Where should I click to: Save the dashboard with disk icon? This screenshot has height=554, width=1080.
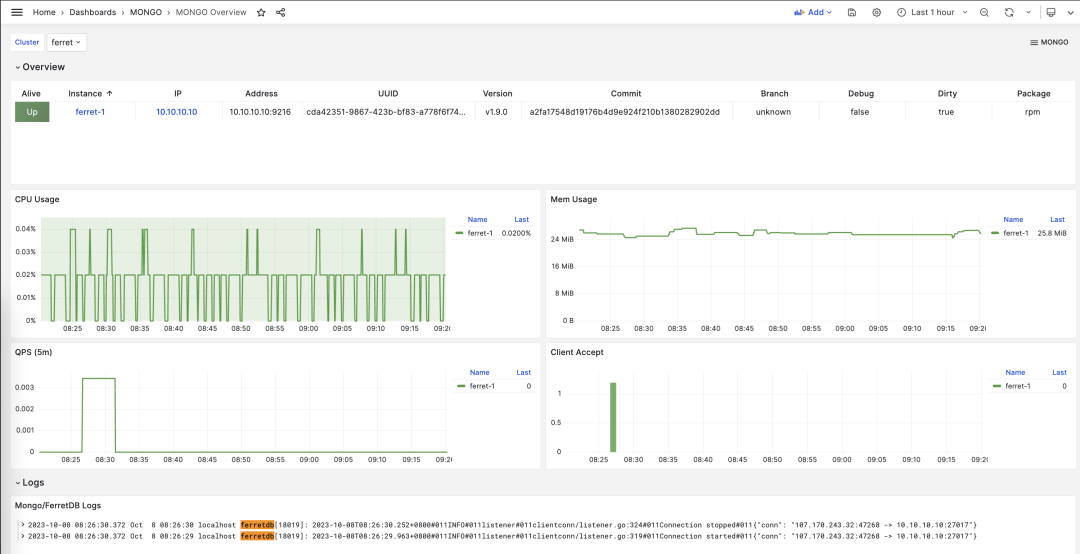coord(851,12)
